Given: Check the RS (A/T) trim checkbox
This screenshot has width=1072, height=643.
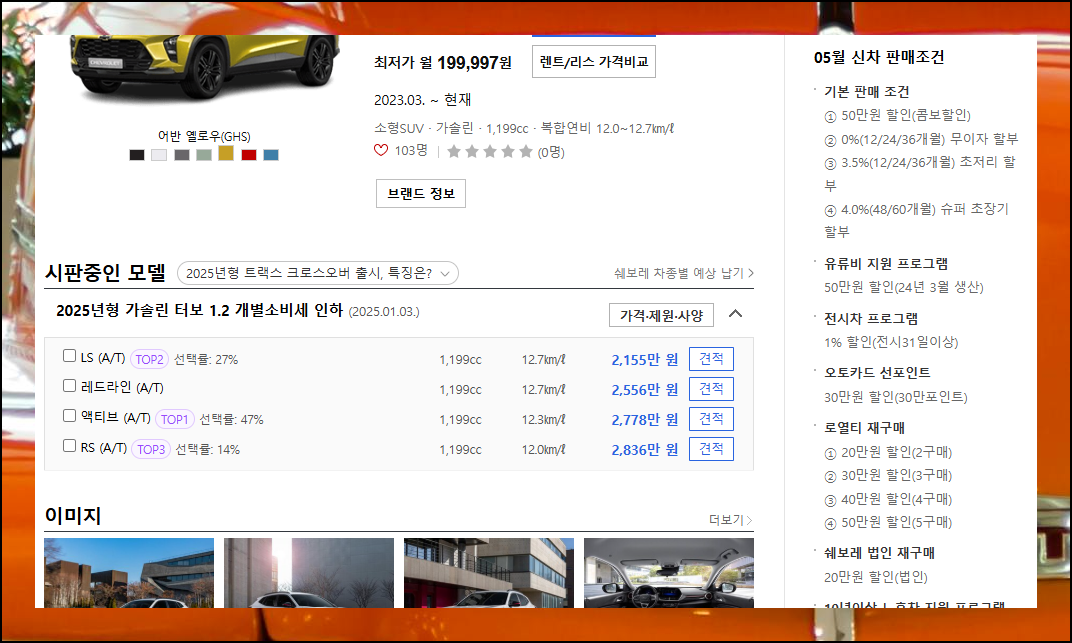Looking at the screenshot, I should (x=69, y=446).
